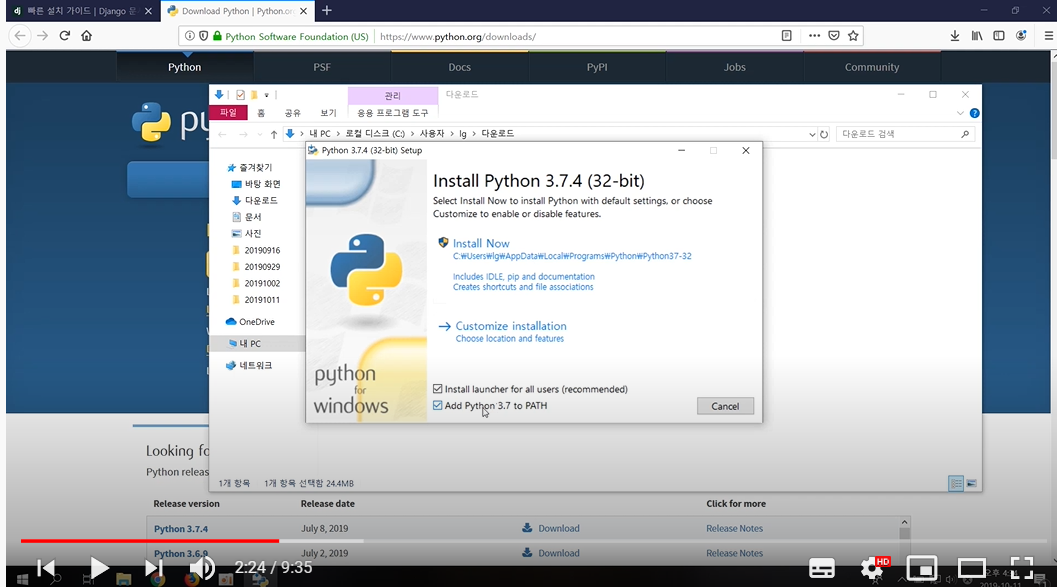
Task: Open page actions three-dot menu
Action: [x=814, y=36]
